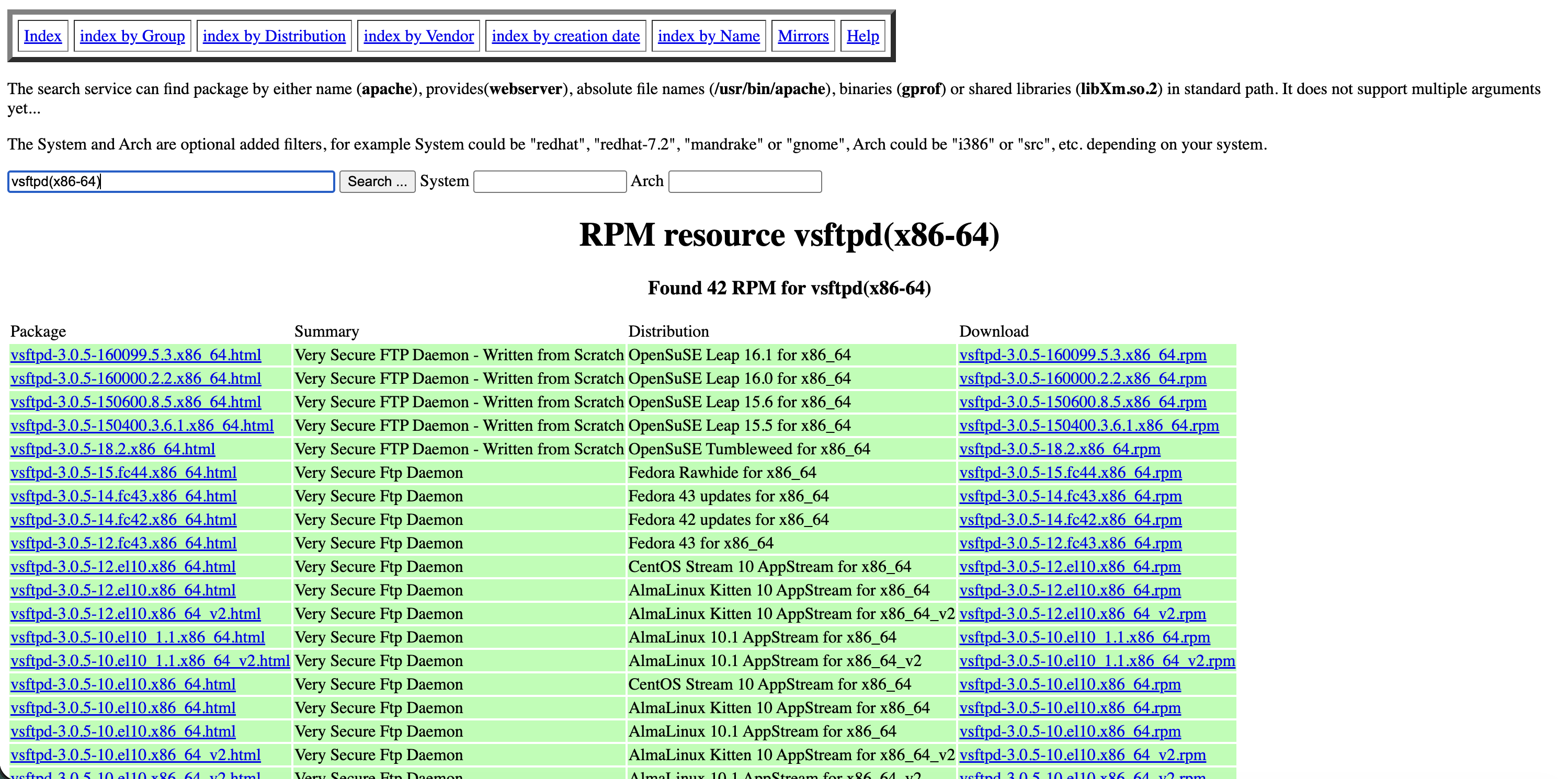1568x779 pixels.
Task: Focus the Arch filter input
Action: tap(745, 181)
